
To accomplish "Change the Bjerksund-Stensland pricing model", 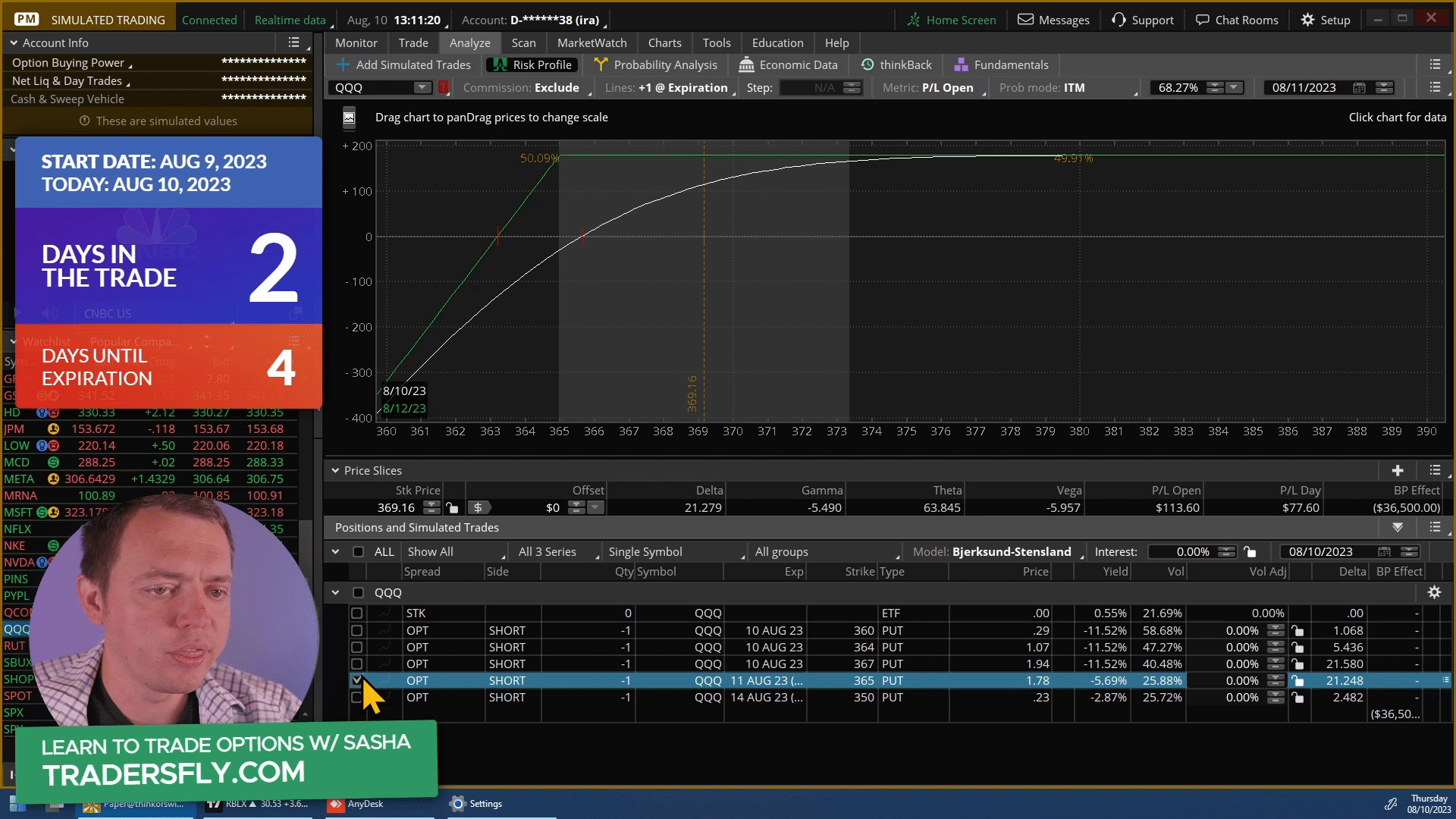I will point(1012,552).
